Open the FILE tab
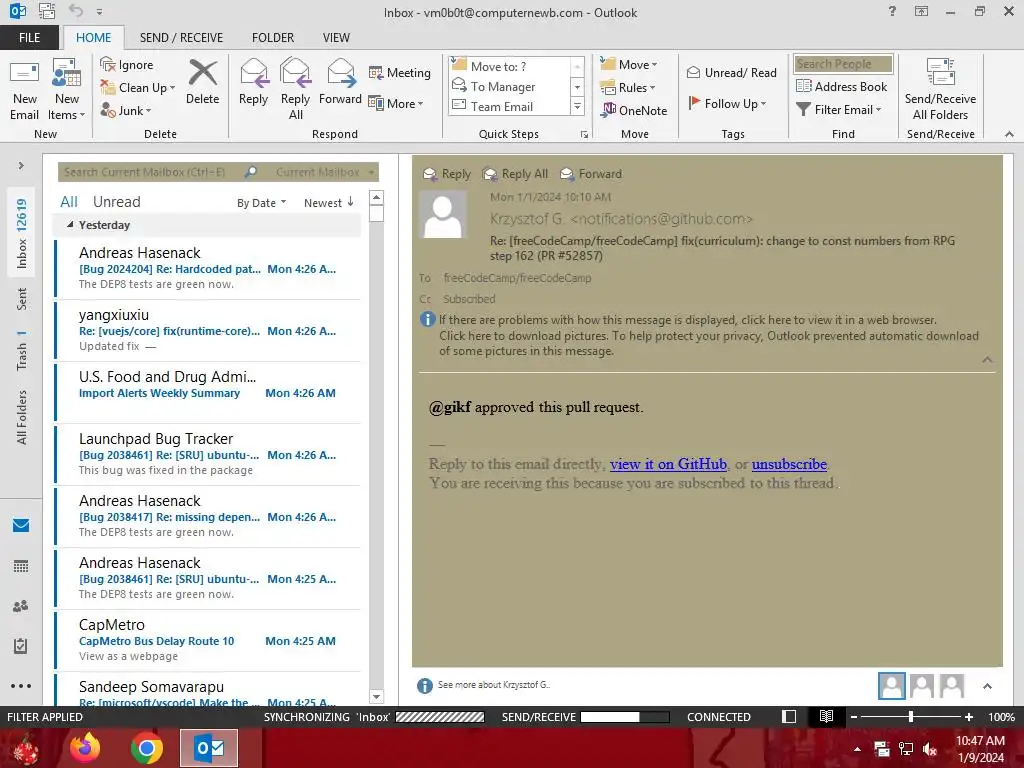The image size is (1024, 768). (x=29, y=37)
